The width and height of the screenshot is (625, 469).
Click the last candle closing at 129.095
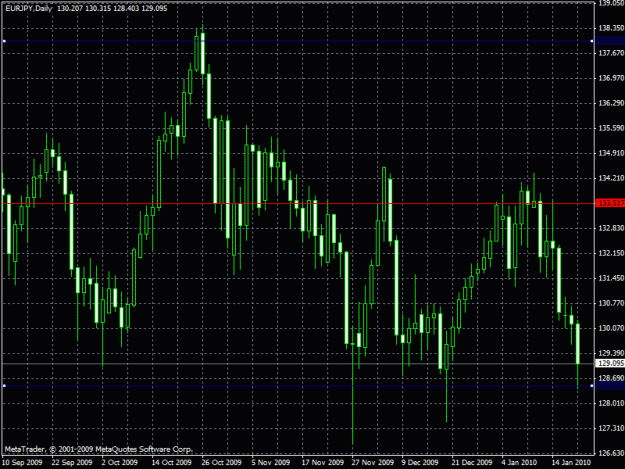point(578,343)
